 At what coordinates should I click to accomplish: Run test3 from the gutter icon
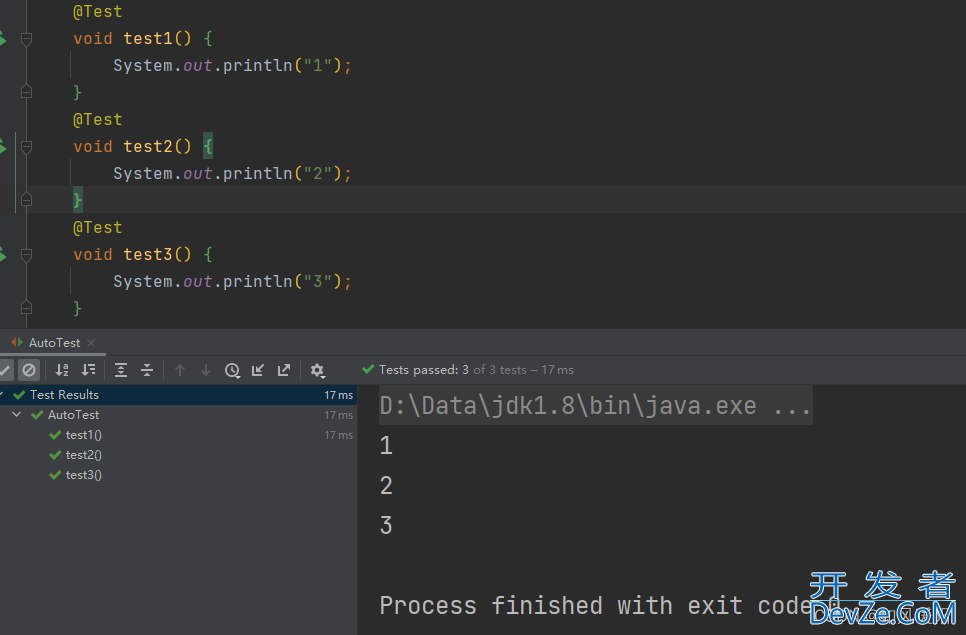pyautogui.click(x=3, y=254)
